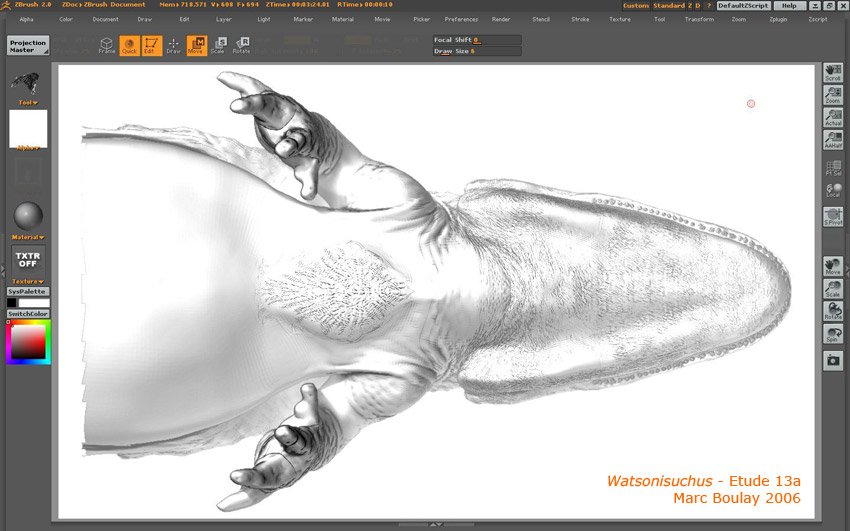Click the ZBrush logo icon
Image resolution: width=850 pixels, height=531 pixels.
[5, 5]
